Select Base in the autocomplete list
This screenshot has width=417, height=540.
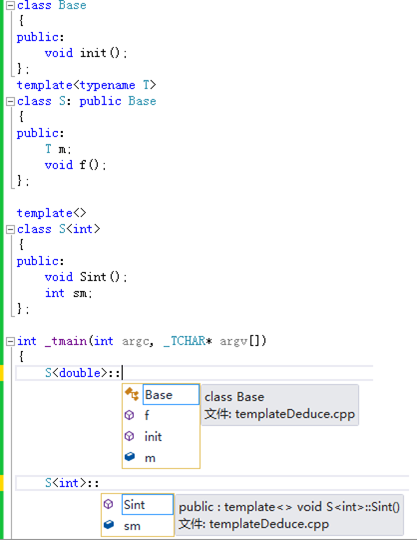(x=171, y=395)
